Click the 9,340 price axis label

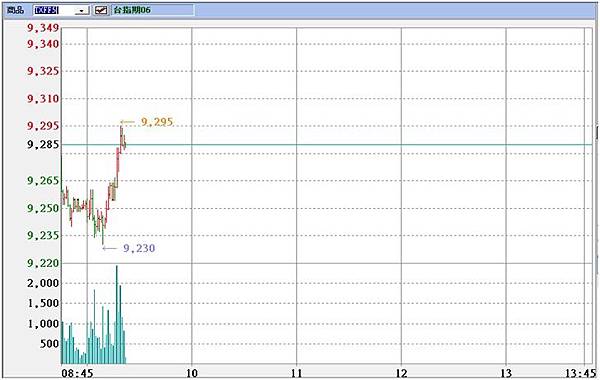pyautogui.click(x=43, y=44)
